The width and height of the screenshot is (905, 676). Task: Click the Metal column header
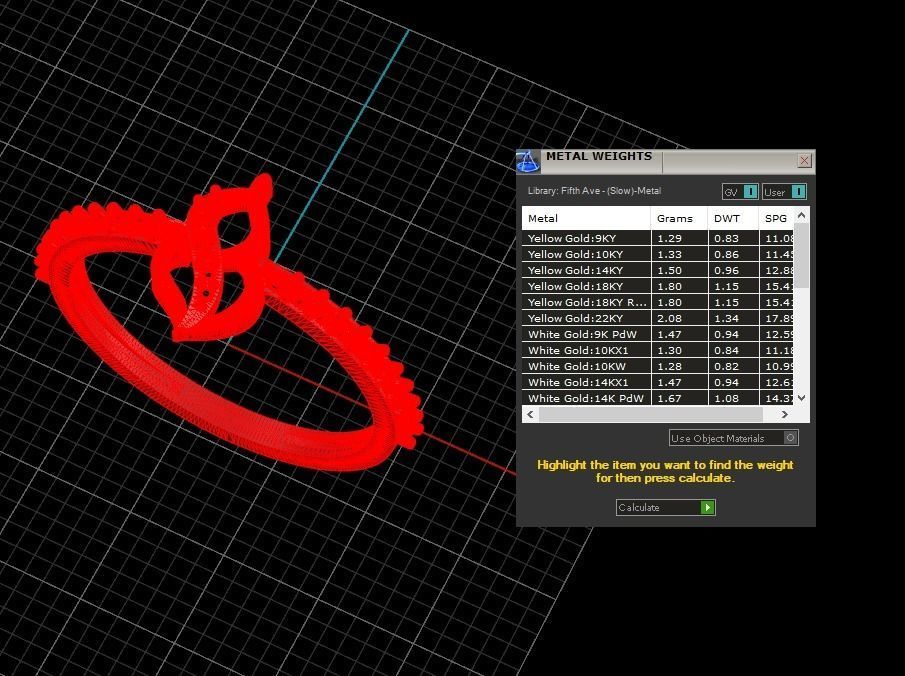tap(586, 218)
